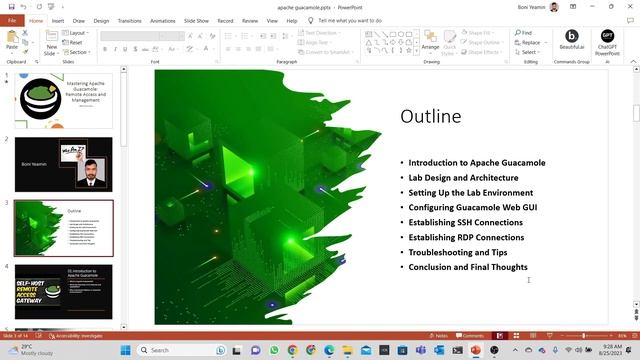Switch to the Slide Show tab

tap(196, 21)
